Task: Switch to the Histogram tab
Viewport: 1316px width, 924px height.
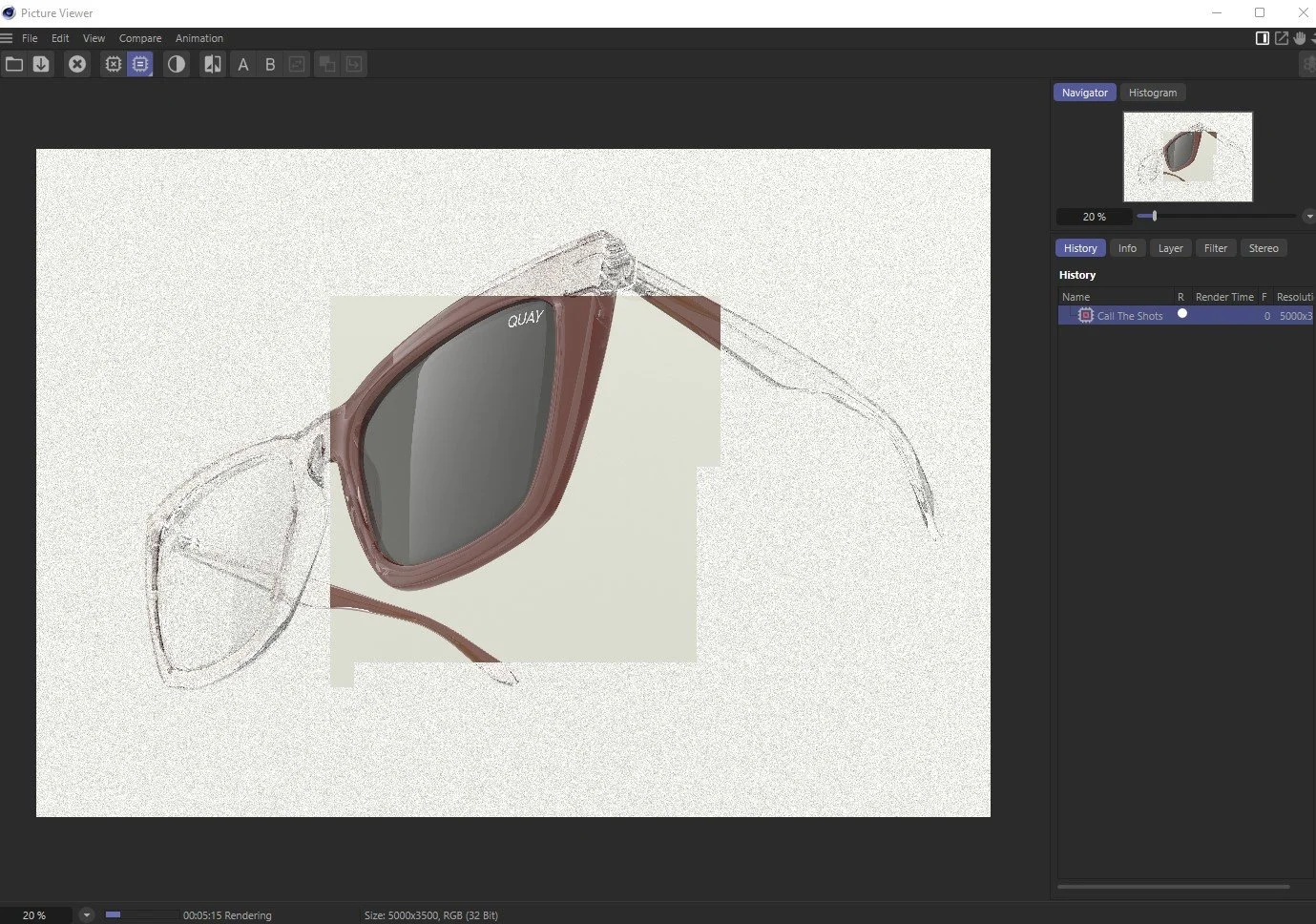Action: click(1153, 93)
